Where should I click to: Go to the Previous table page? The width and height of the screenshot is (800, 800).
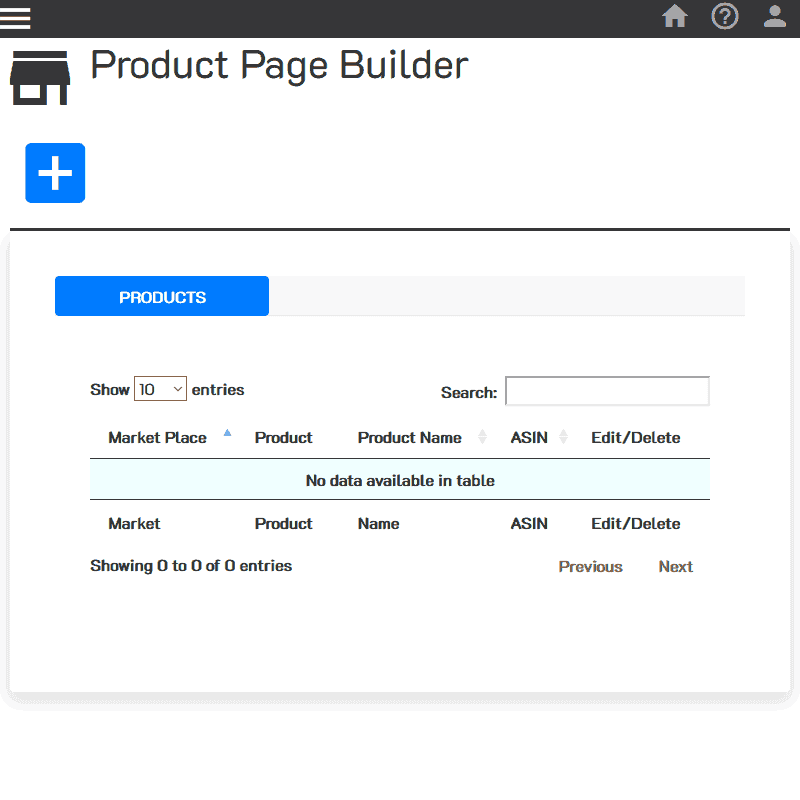click(x=590, y=566)
